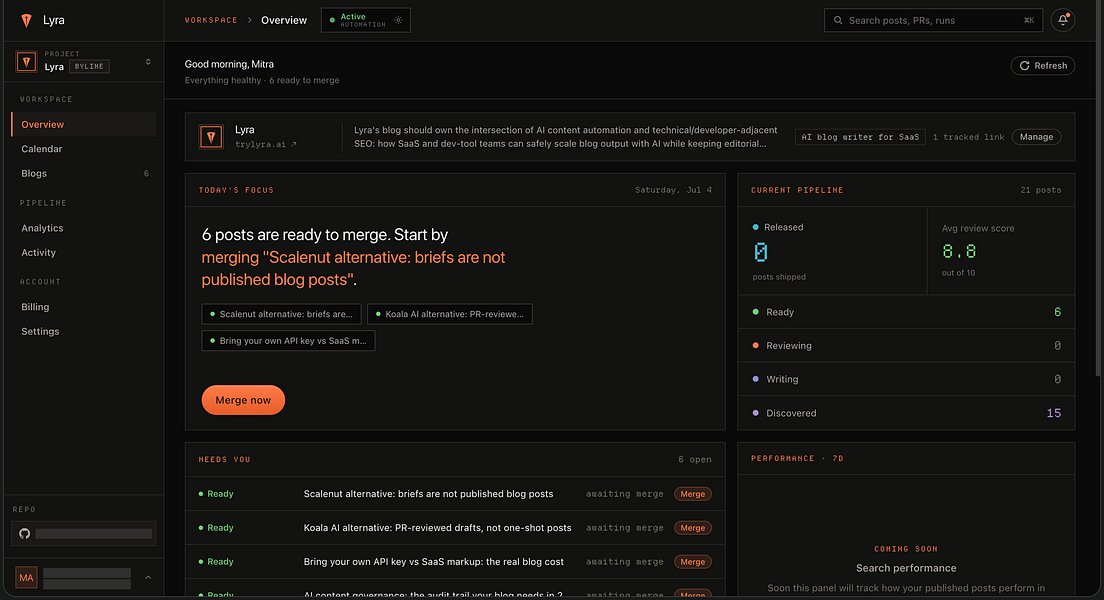Click the Overview breadcrumb
The height and width of the screenshot is (600, 1104).
[284, 20]
